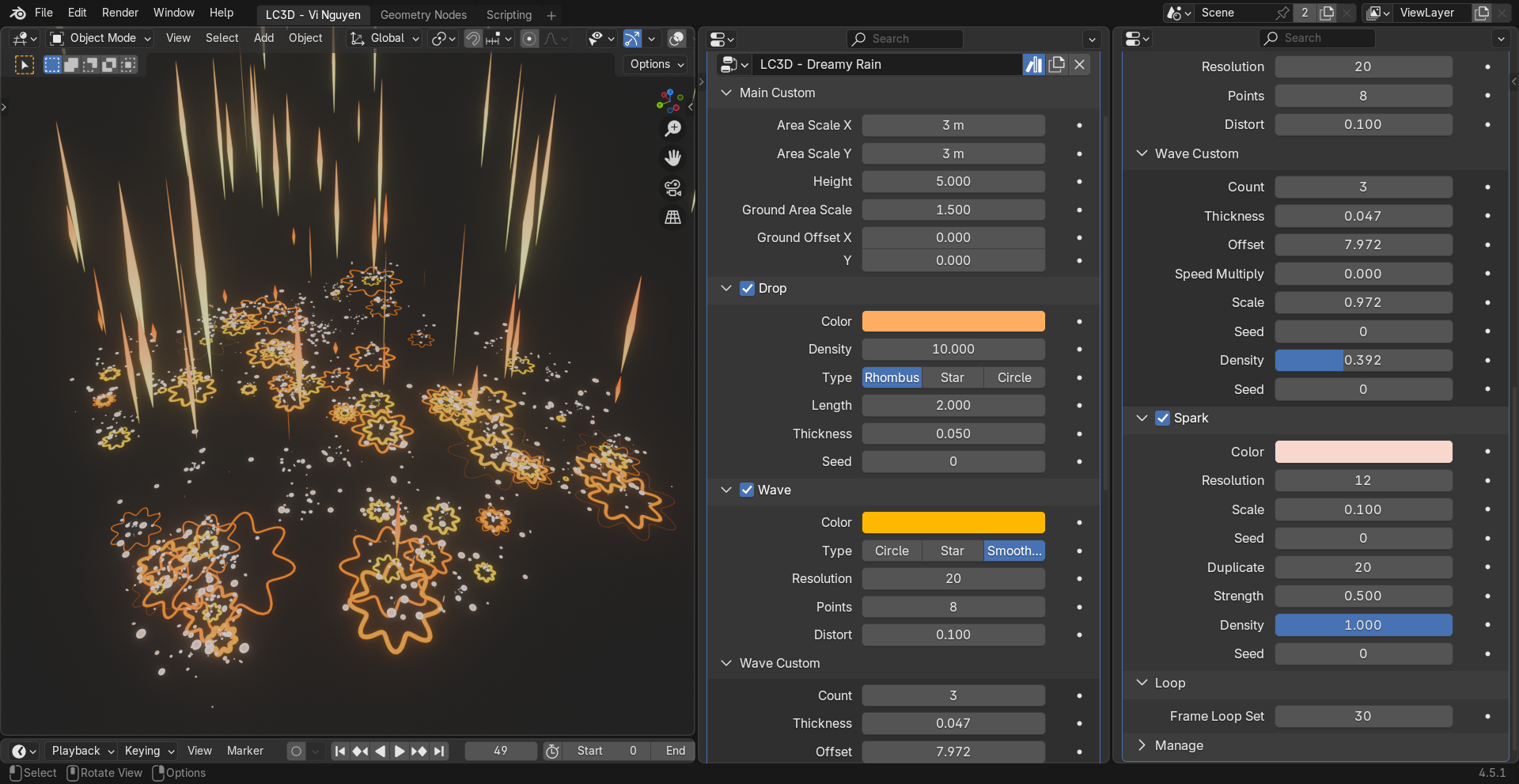Play the animation forward

pyautogui.click(x=400, y=751)
